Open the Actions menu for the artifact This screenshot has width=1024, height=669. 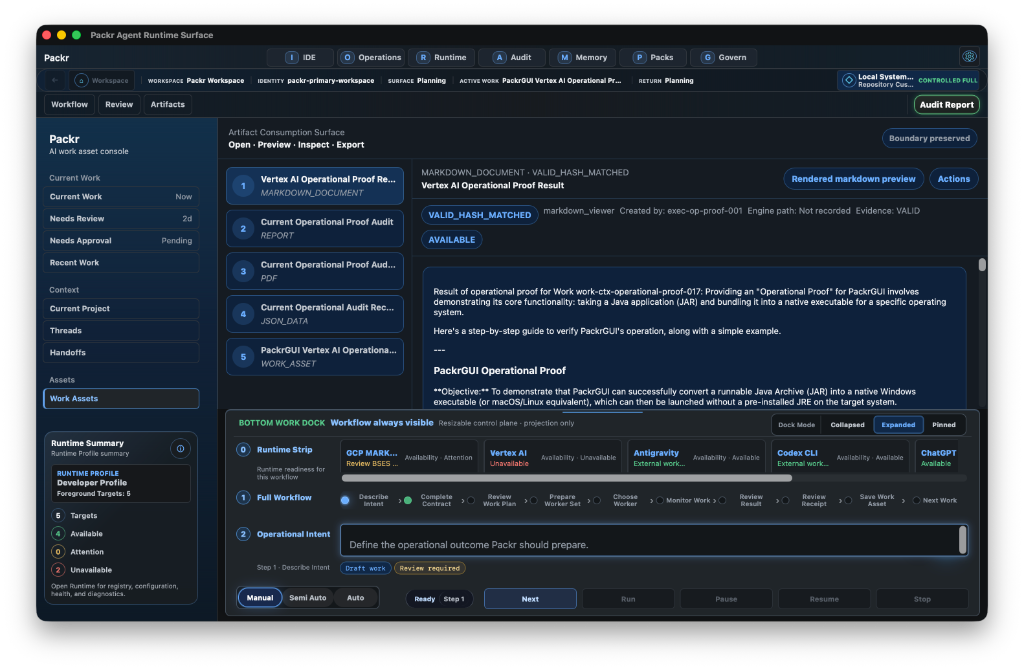(x=953, y=179)
